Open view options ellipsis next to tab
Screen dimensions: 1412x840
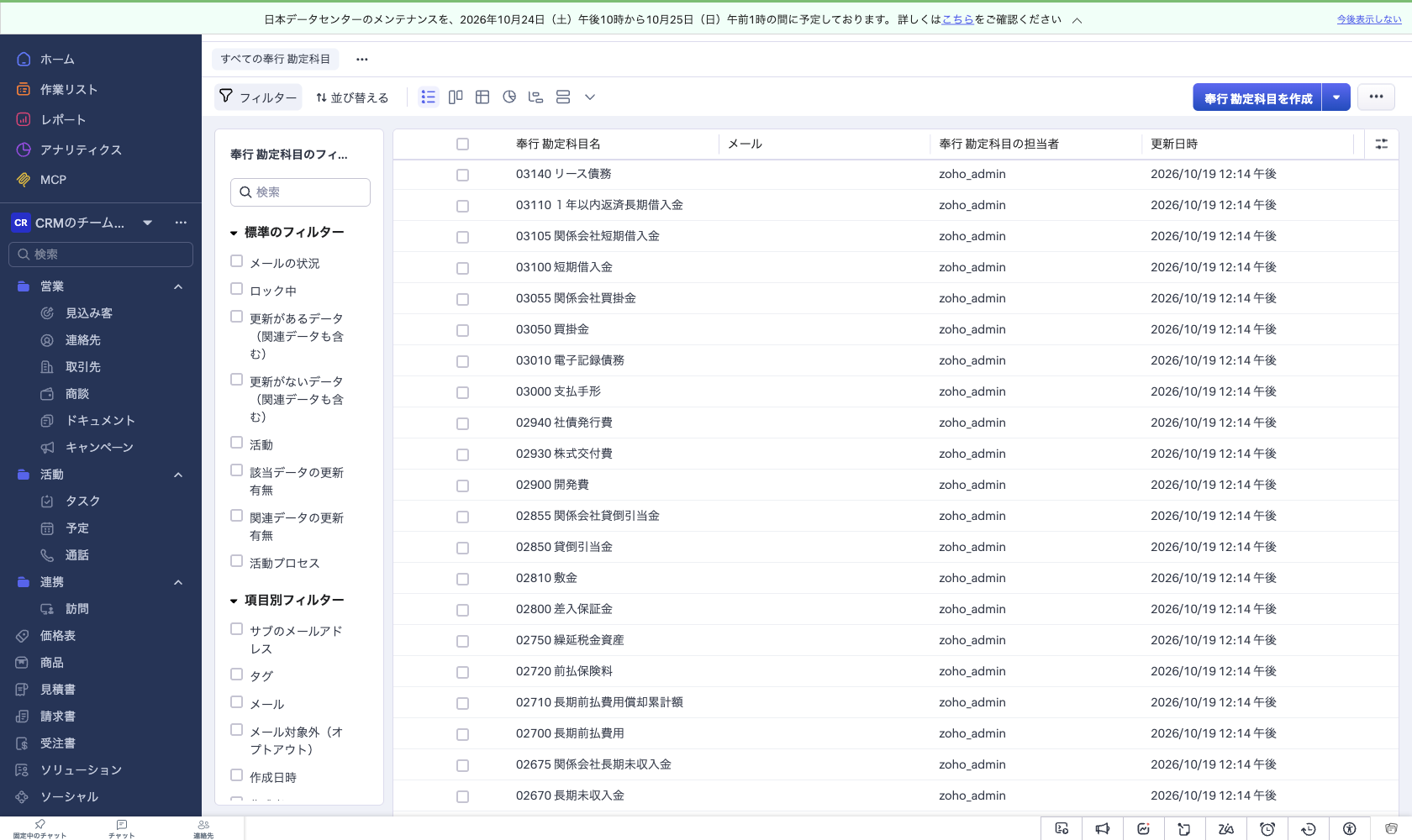[x=362, y=59]
